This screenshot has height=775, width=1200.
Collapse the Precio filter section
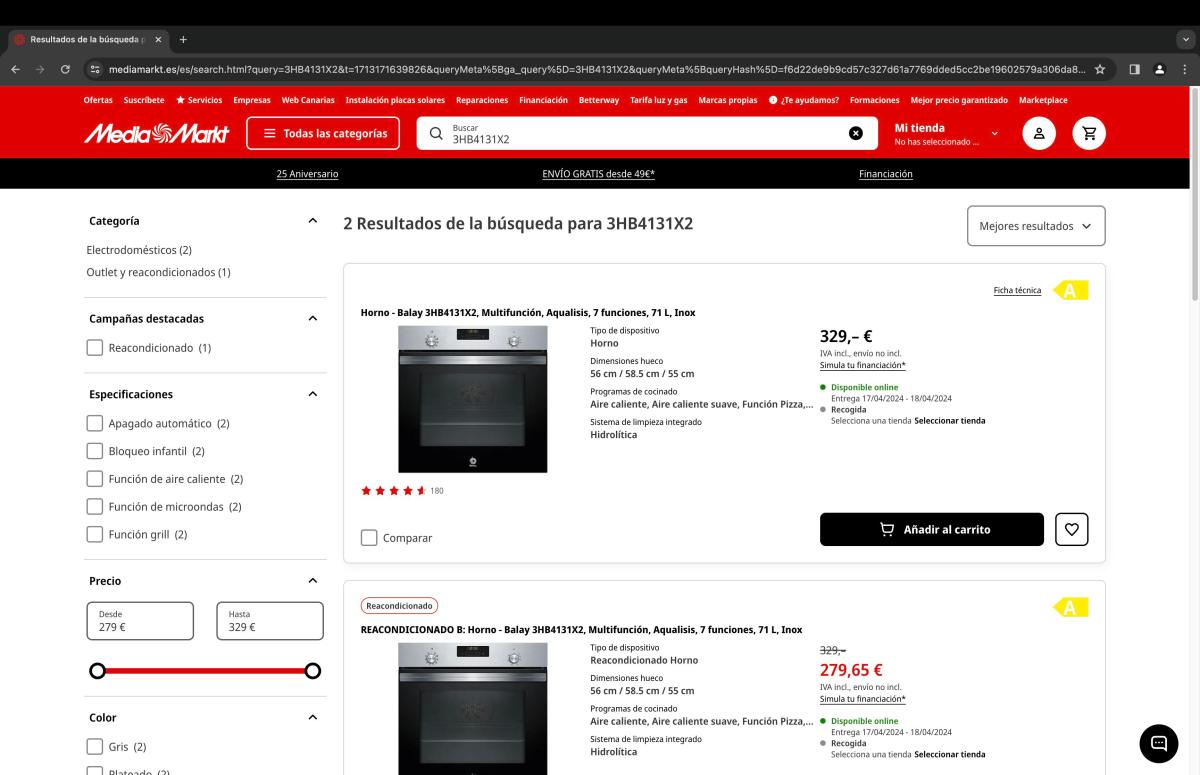coord(312,581)
